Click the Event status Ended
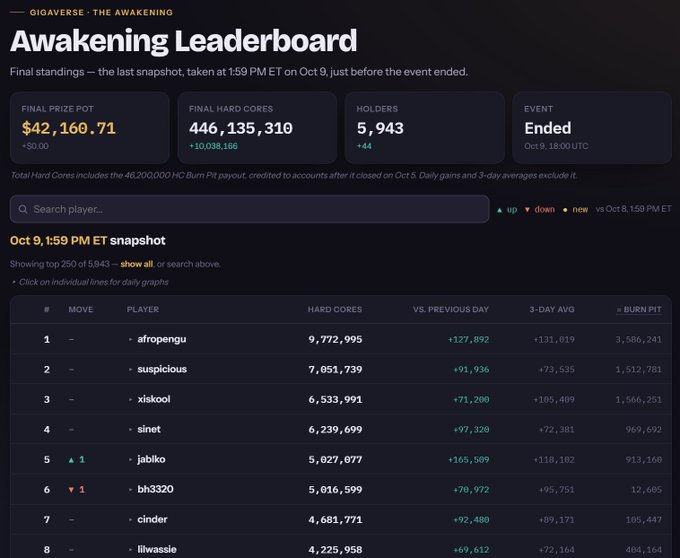680x558 pixels. point(548,128)
